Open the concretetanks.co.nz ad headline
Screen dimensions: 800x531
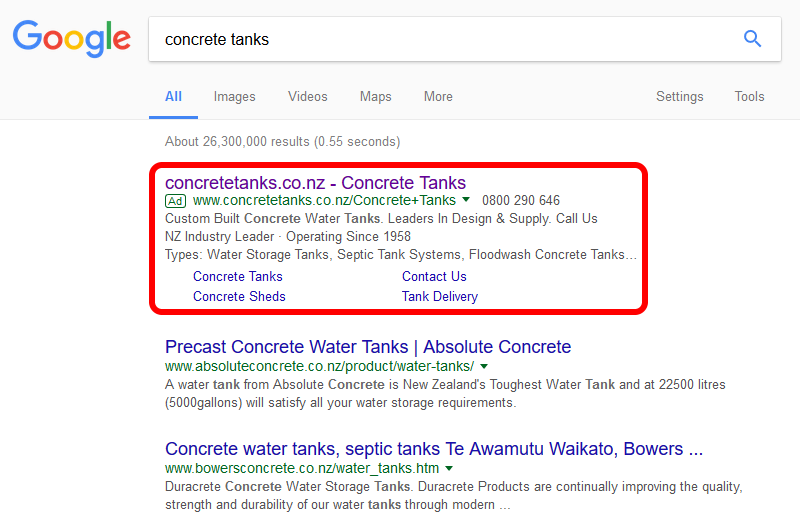[315, 183]
